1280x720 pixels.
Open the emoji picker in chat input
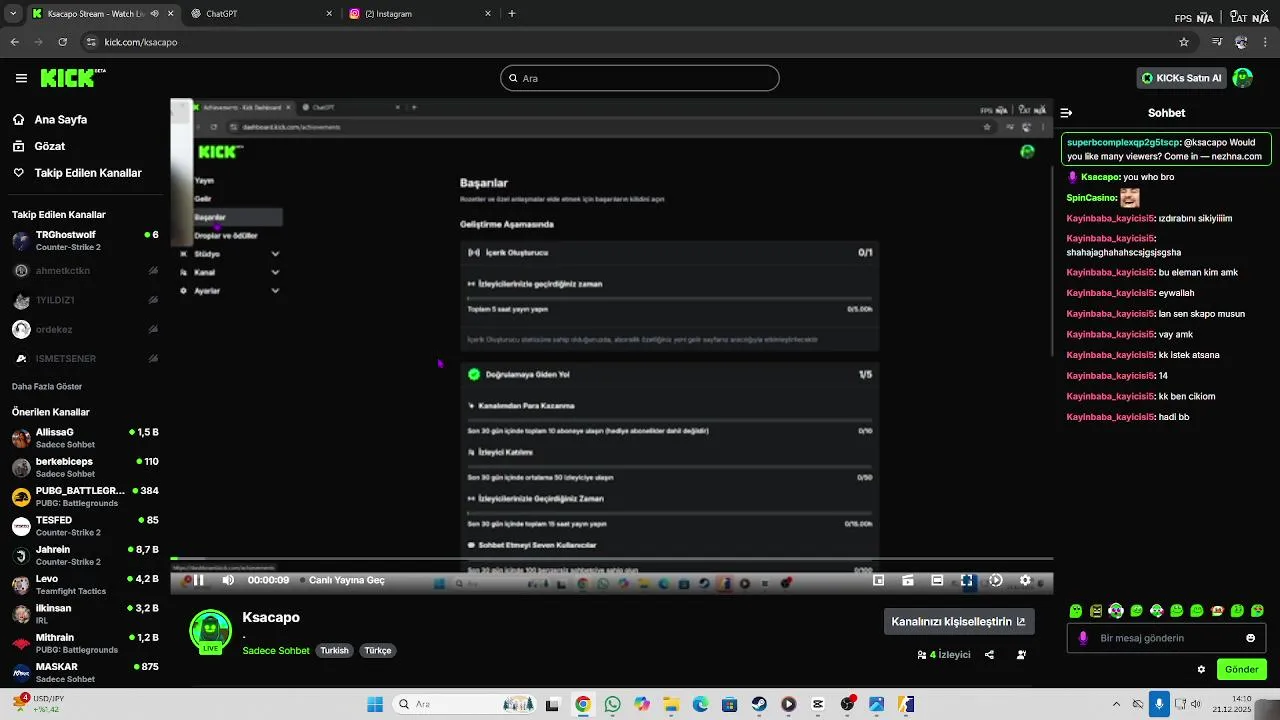point(1251,638)
